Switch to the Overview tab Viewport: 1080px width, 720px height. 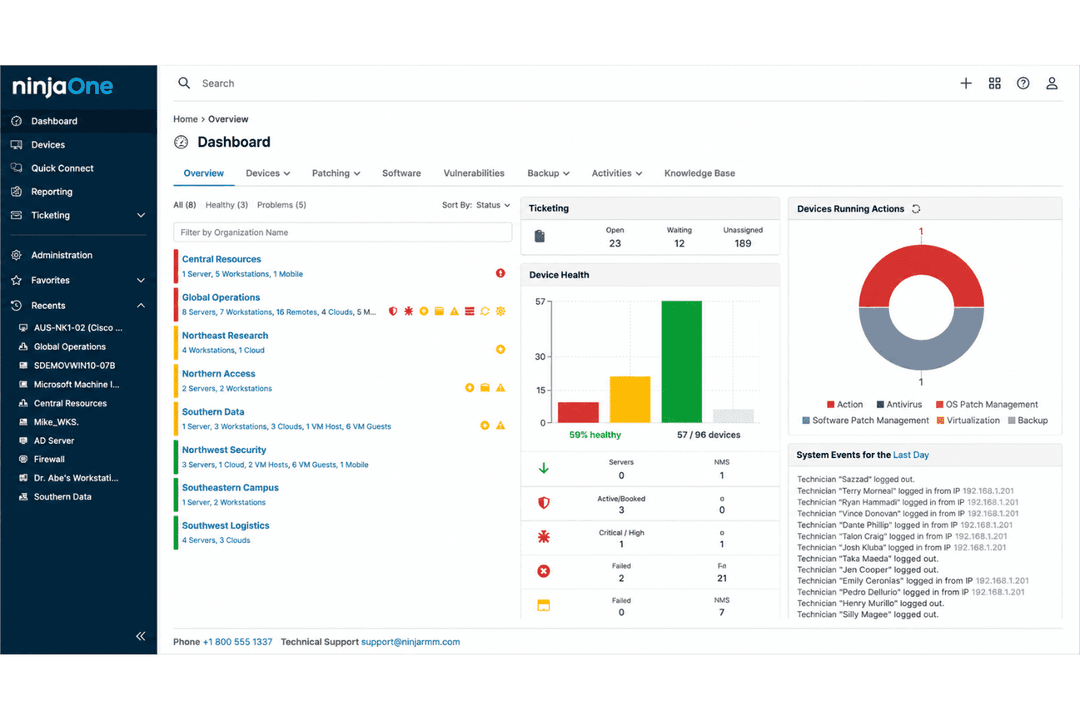coord(203,174)
